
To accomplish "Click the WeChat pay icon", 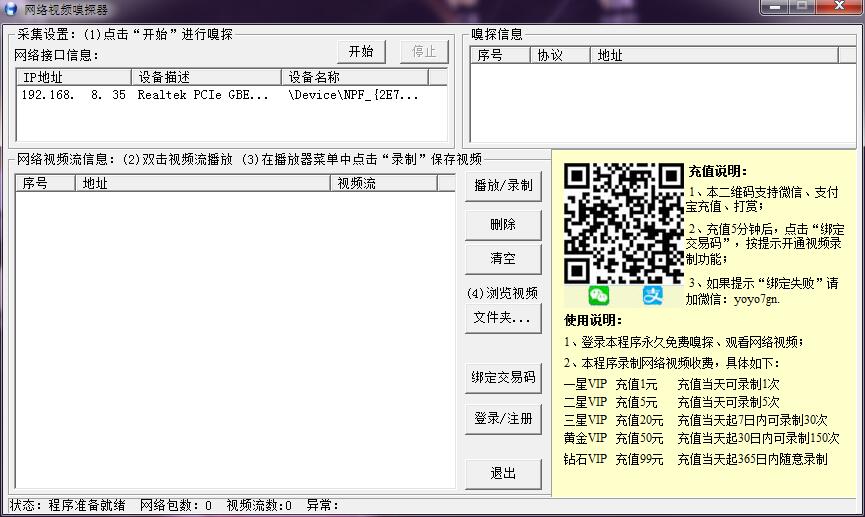I will click(x=599, y=295).
